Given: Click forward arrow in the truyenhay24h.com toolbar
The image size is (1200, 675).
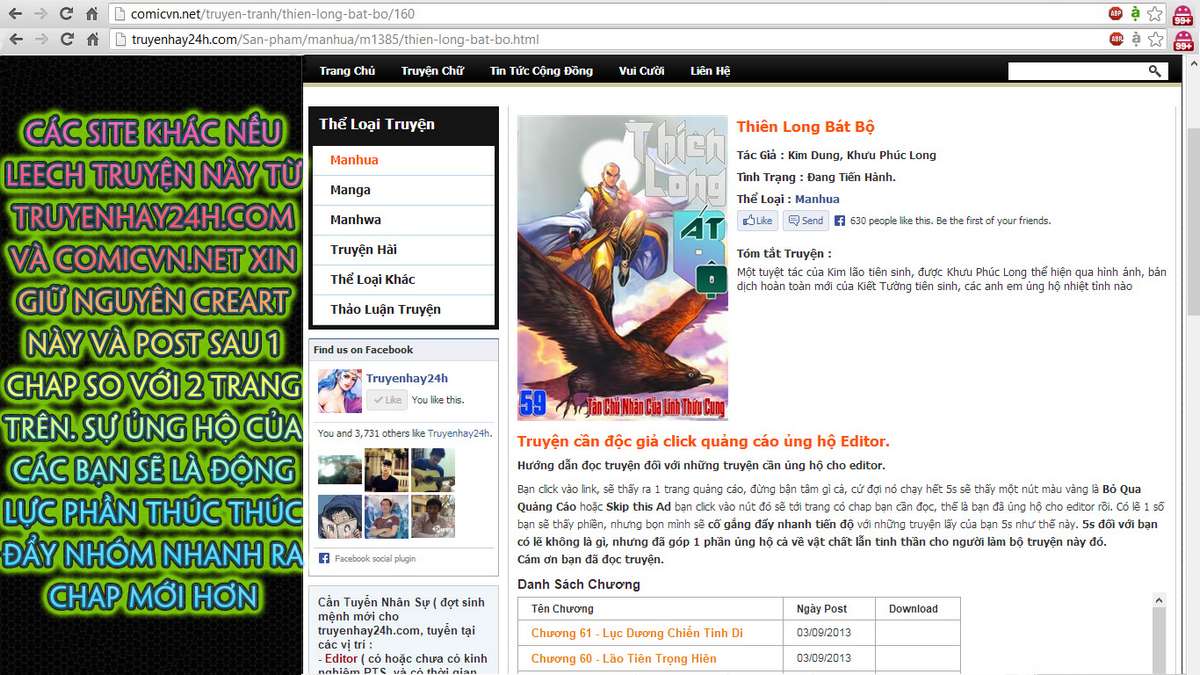Looking at the screenshot, I should (x=41, y=40).
